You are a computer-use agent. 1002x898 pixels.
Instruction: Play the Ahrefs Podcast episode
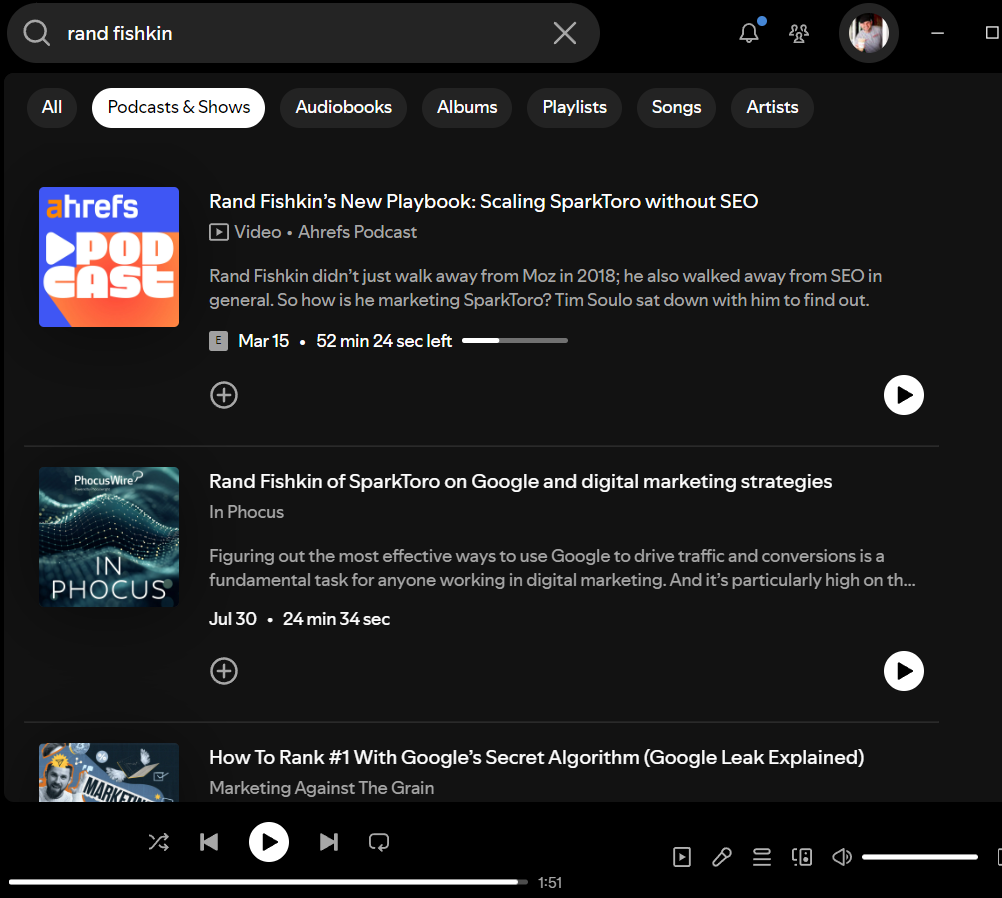click(904, 395)
